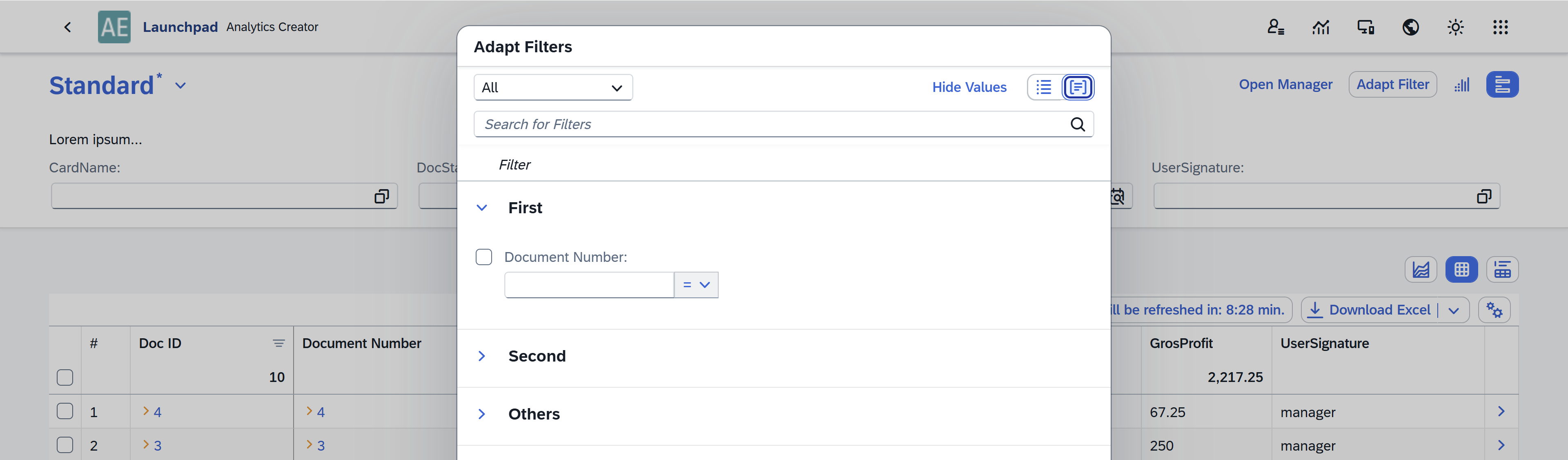This screenshot has height=460, width=1568.
Task: Switch to chart view icon
Action: 1421,269
